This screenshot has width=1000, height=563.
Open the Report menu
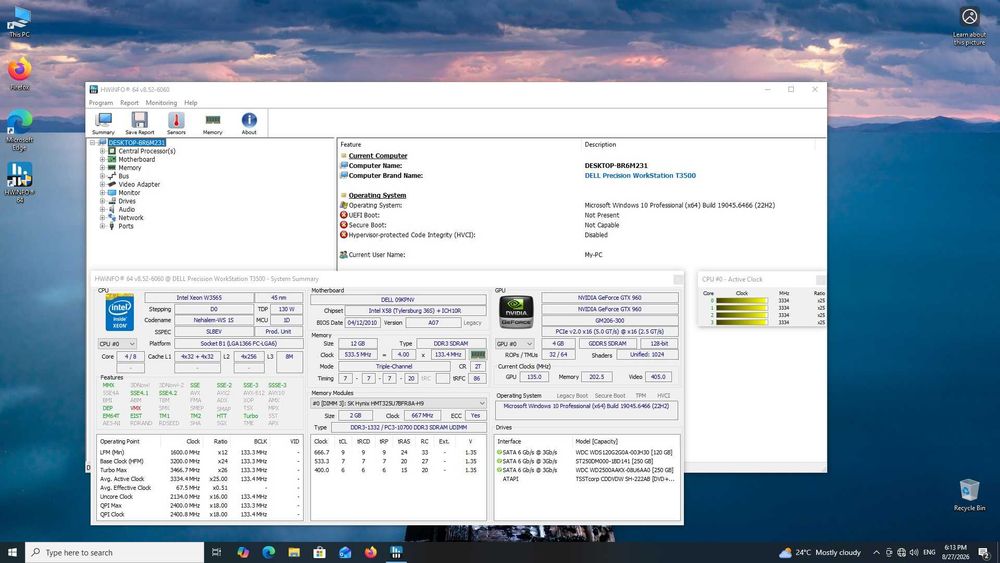coord(129,103)
